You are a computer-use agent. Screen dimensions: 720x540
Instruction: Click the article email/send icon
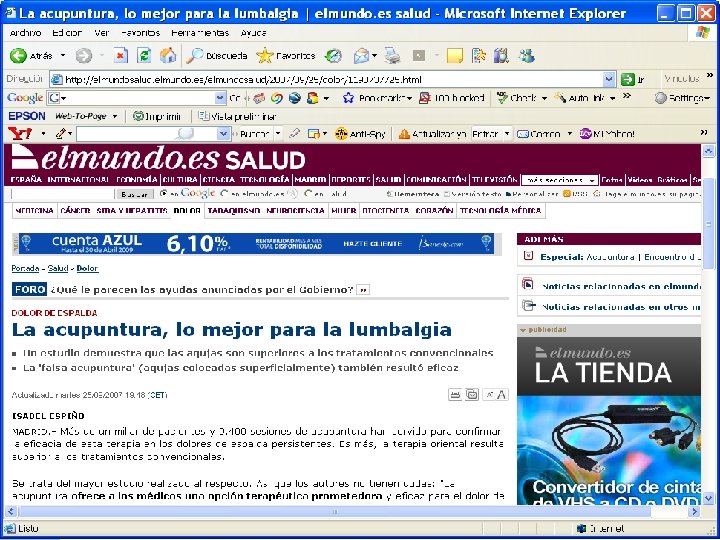(472, 394)
